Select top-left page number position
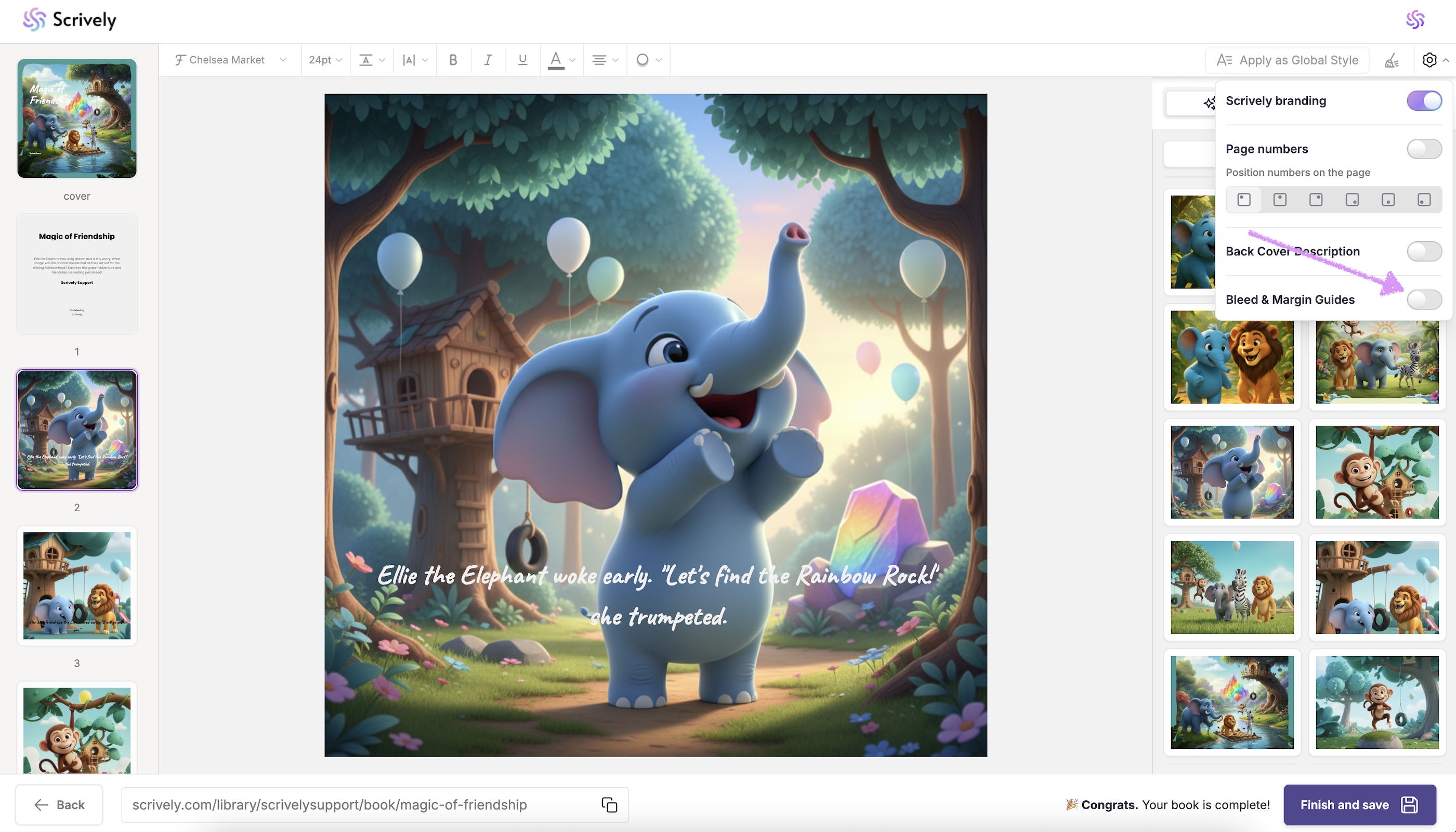Image resolution: width=1456 pixels, height=832 pixels. (x=1243, y=200)
